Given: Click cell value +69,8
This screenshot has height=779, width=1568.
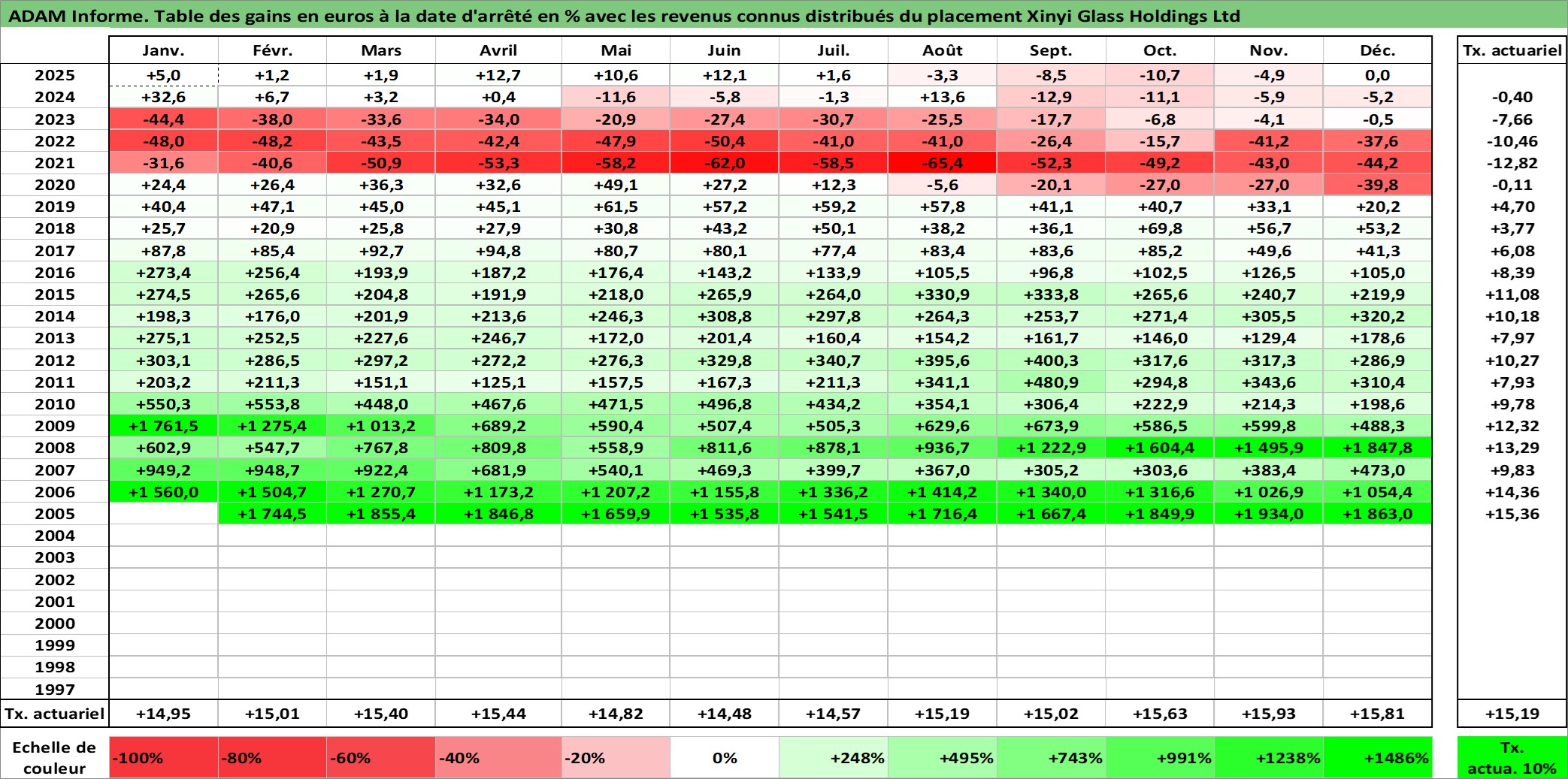Looking at the screenshot, I should (x=1160, y=228).
